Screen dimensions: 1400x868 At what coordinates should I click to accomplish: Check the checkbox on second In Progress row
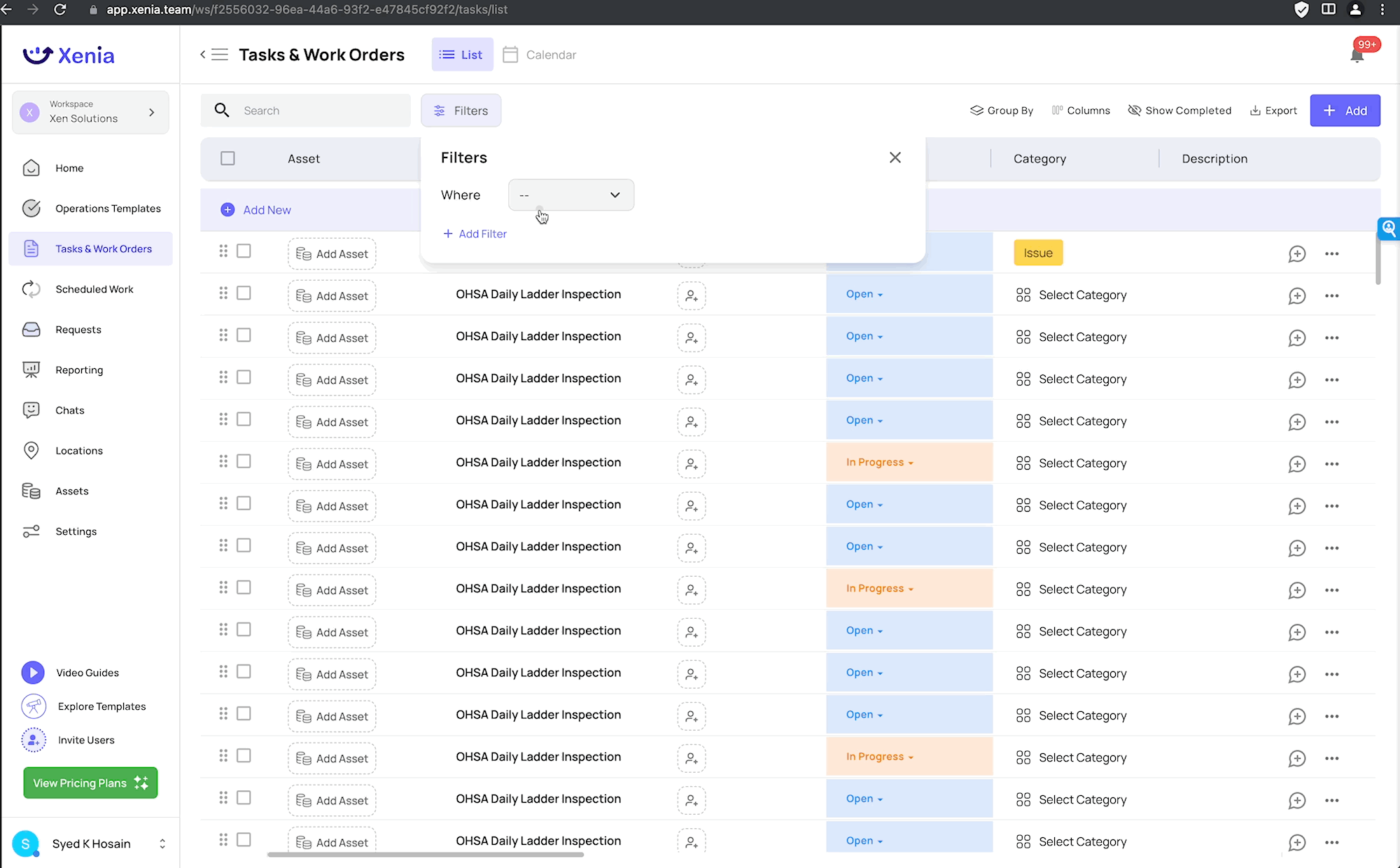244,587
